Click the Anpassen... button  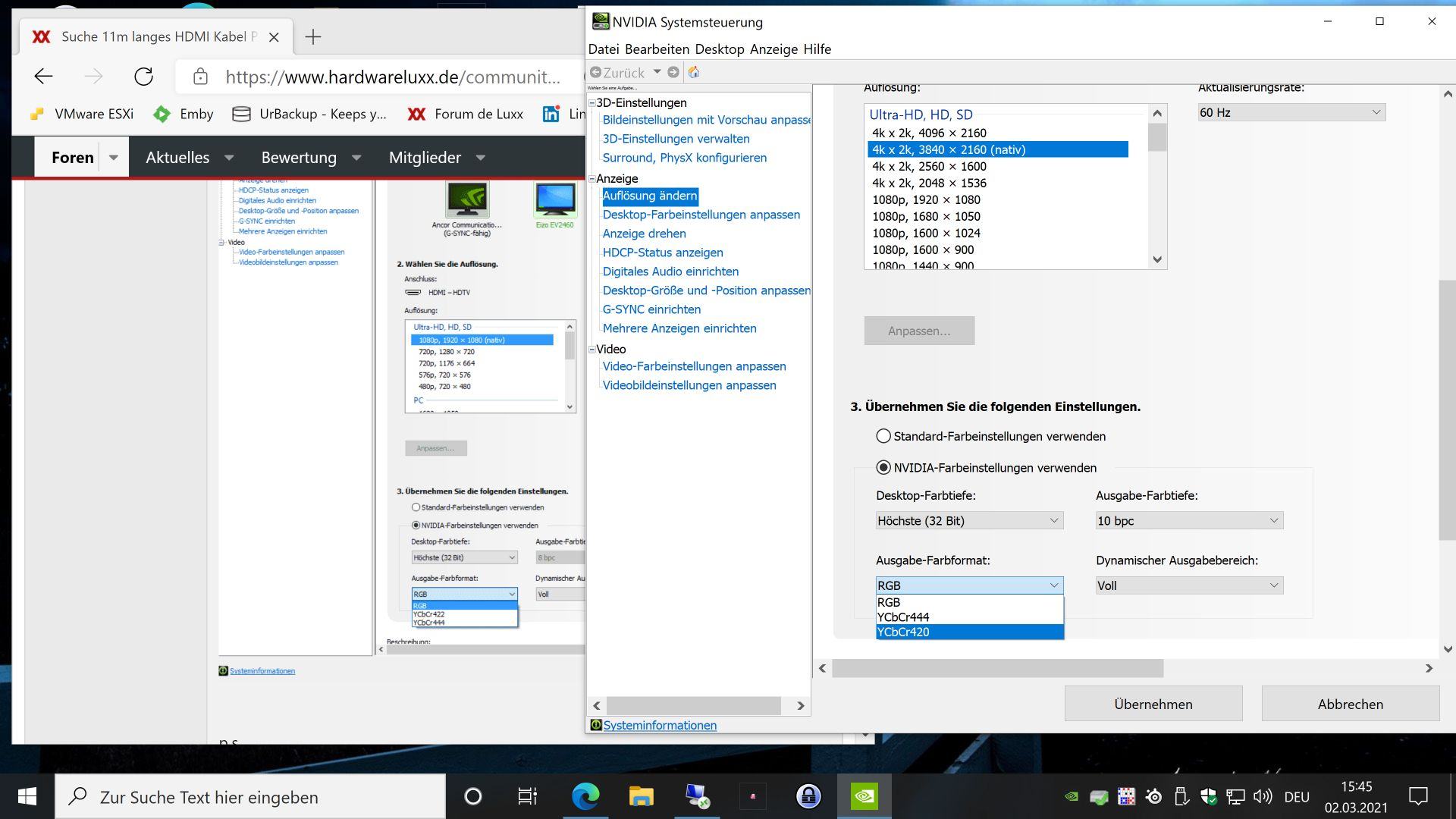coord(919,331)
